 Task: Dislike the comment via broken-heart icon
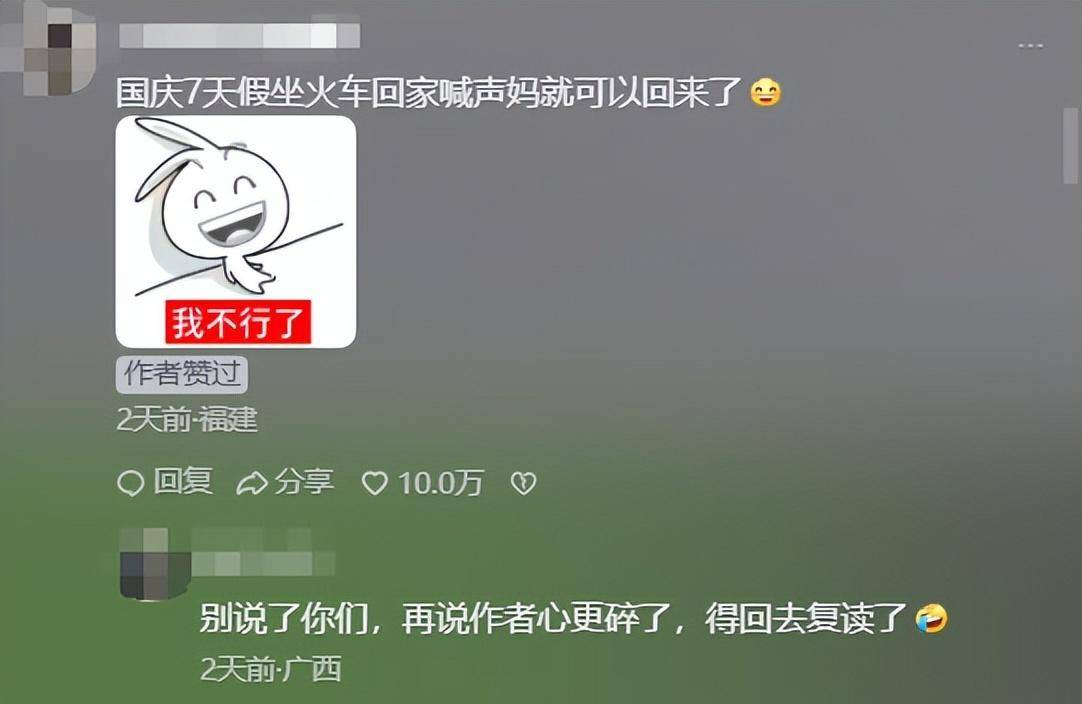[x=523, y=483]
